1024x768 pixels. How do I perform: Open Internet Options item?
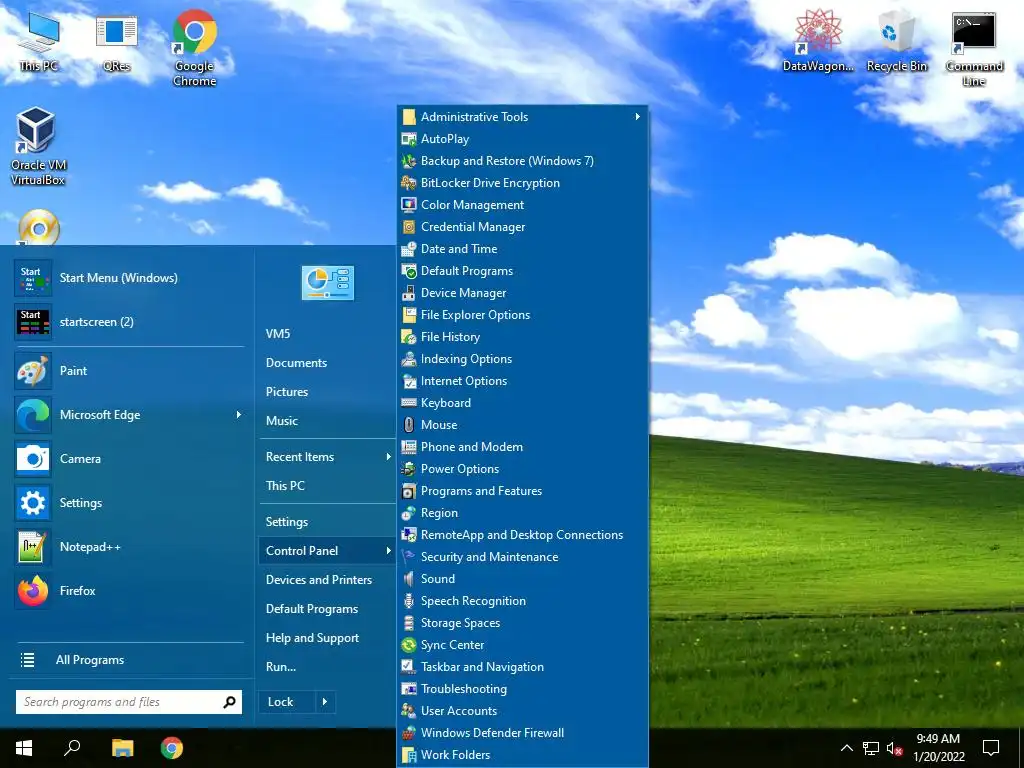click(522, 381)
